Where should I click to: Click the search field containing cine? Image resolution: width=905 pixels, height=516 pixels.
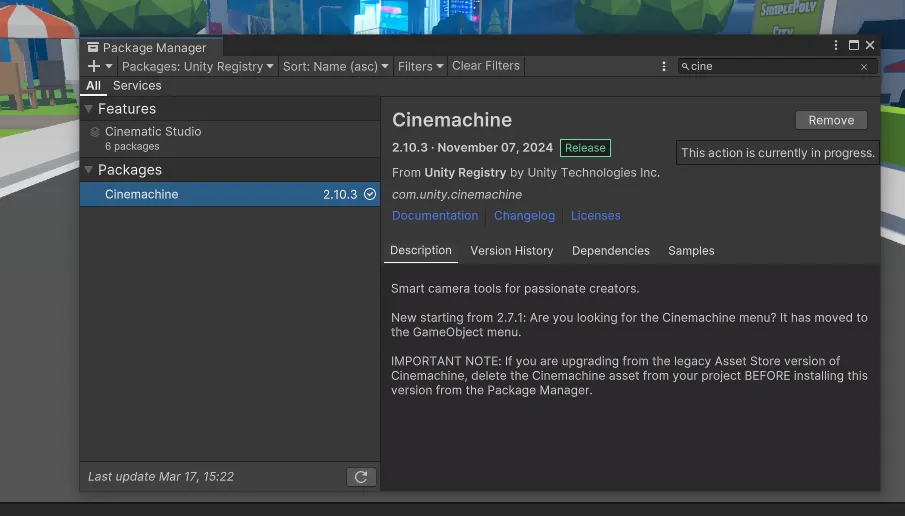click(777, 66)
